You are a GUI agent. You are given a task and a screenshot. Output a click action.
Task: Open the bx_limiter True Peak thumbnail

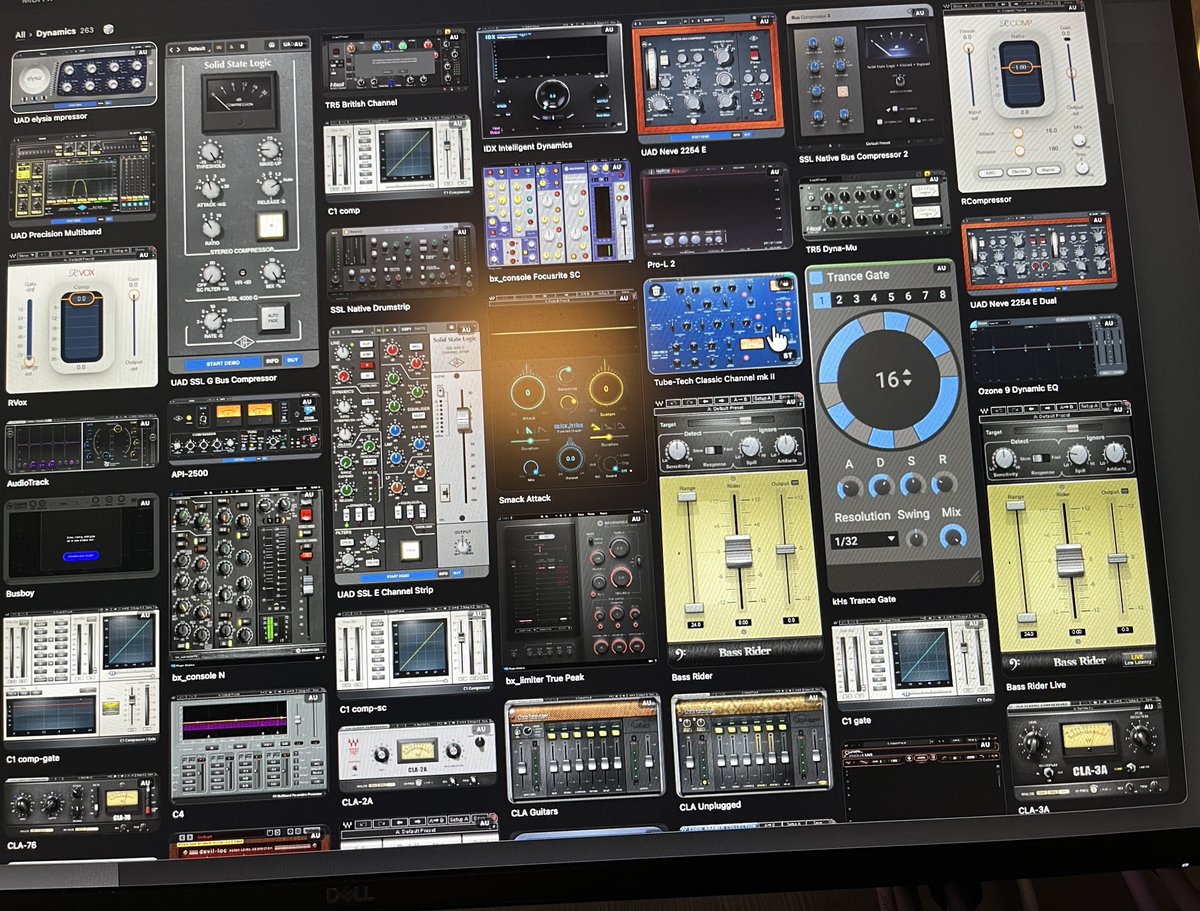(x=577, y=590)
